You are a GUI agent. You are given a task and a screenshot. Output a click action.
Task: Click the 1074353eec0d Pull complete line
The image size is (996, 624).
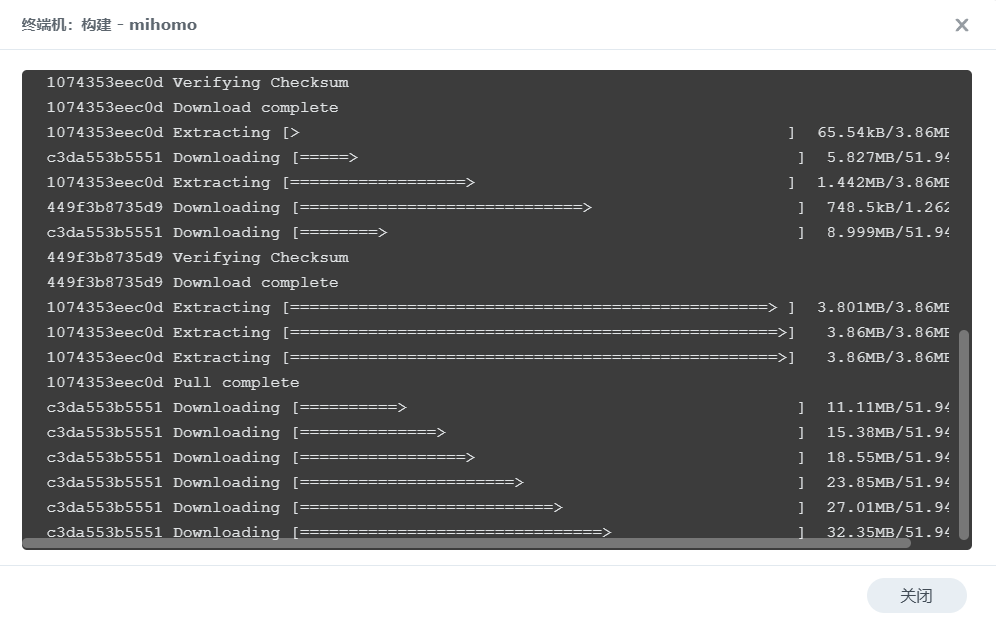pos(173,383)
